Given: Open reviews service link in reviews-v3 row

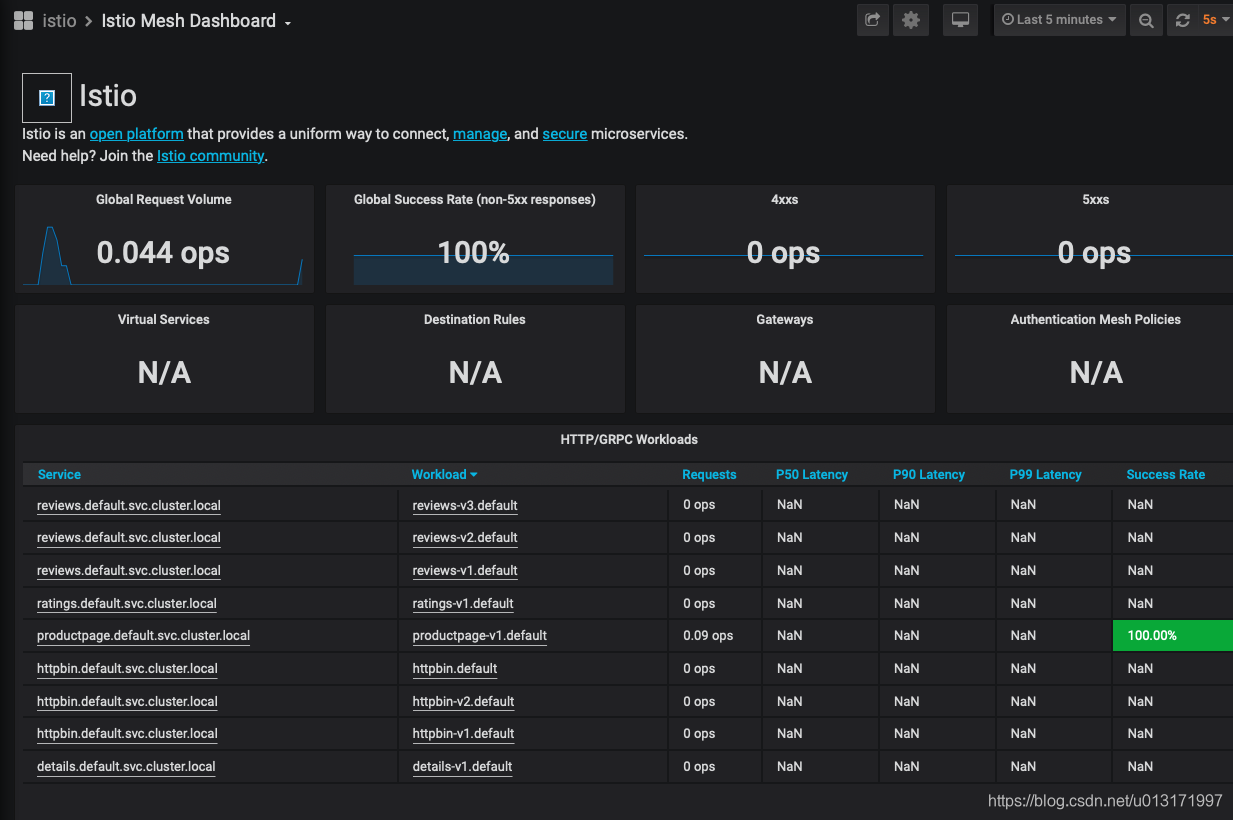Looking at the screenshot, I should click(129, 505).
